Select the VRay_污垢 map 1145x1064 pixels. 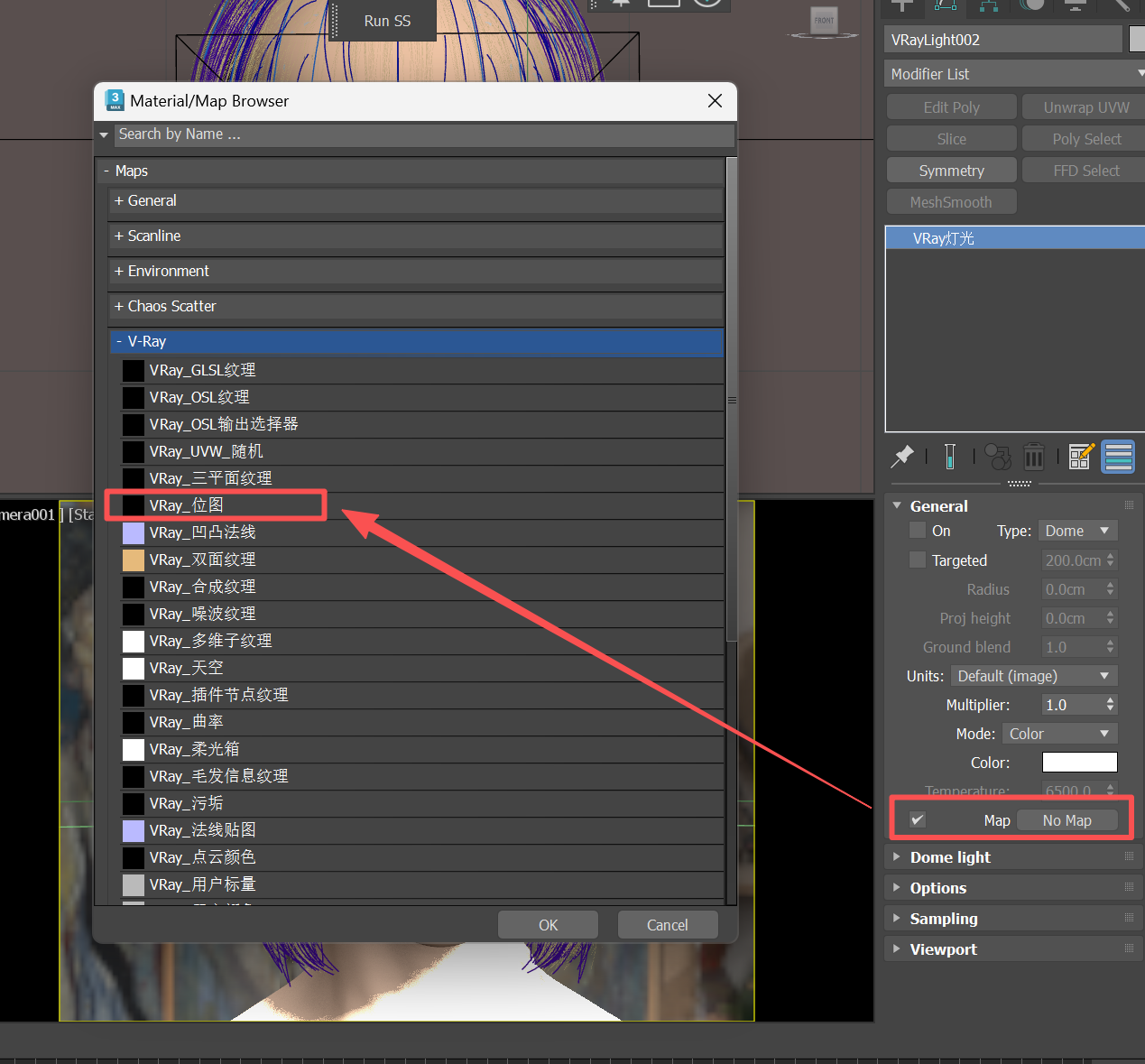(x=422, y=803)
